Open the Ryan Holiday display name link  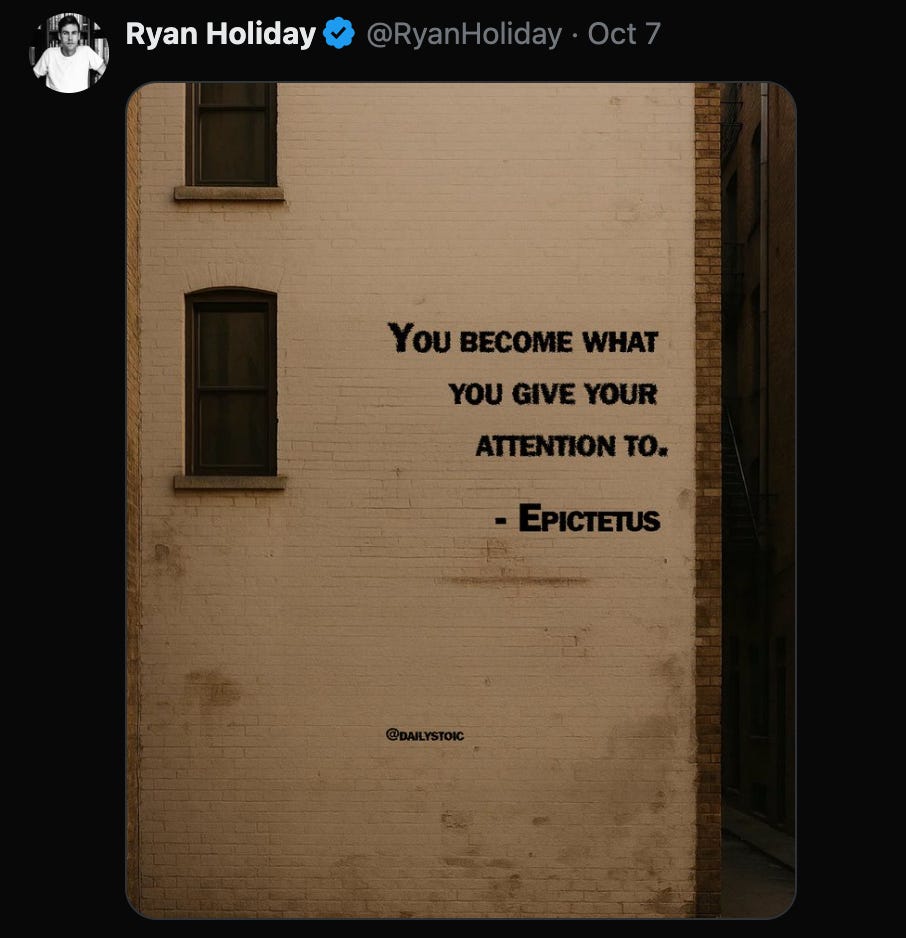click(x=221, y=34)
